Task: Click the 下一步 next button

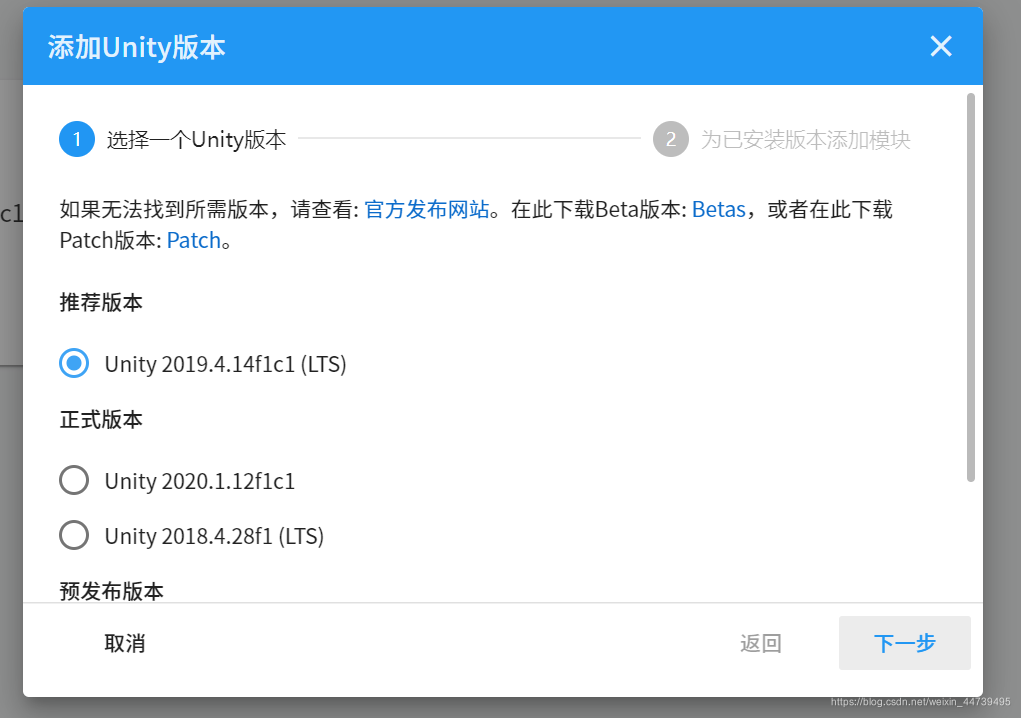Action: pyautogui.click(x=904, y=642)
